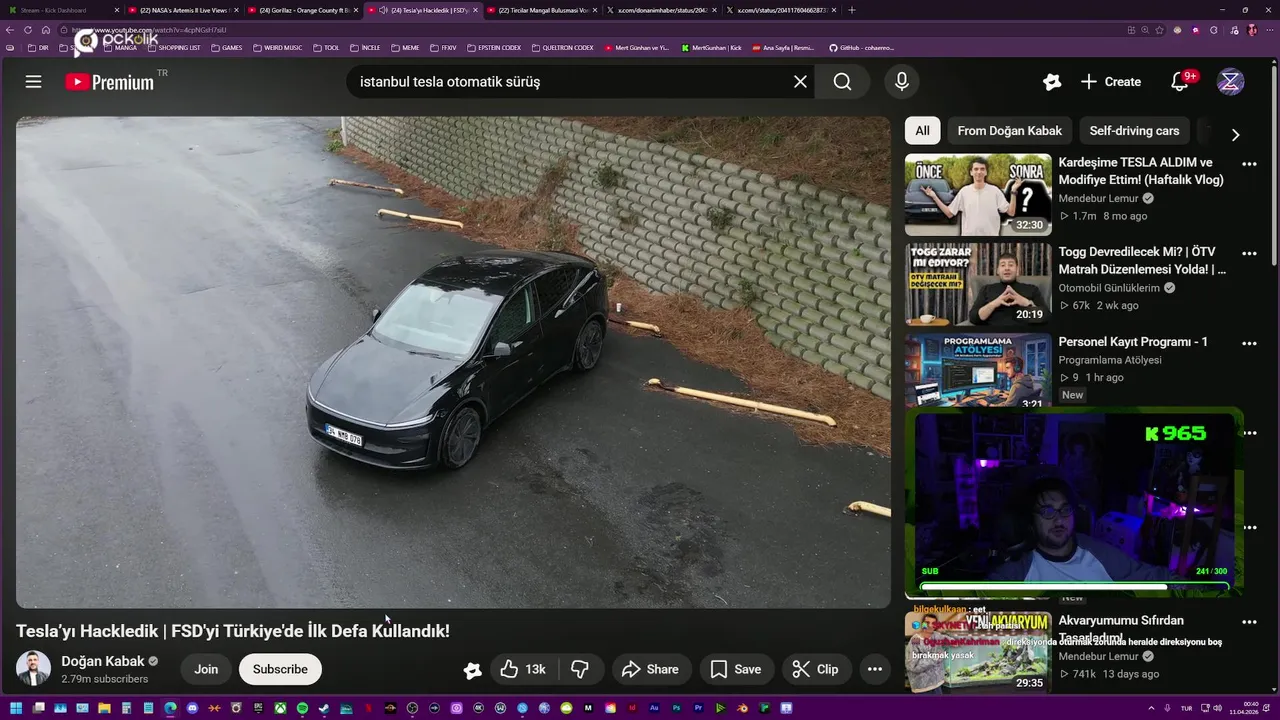Open Premiere Pro from the taskbar
1280x720 pixels.
[x=698, y=708]
